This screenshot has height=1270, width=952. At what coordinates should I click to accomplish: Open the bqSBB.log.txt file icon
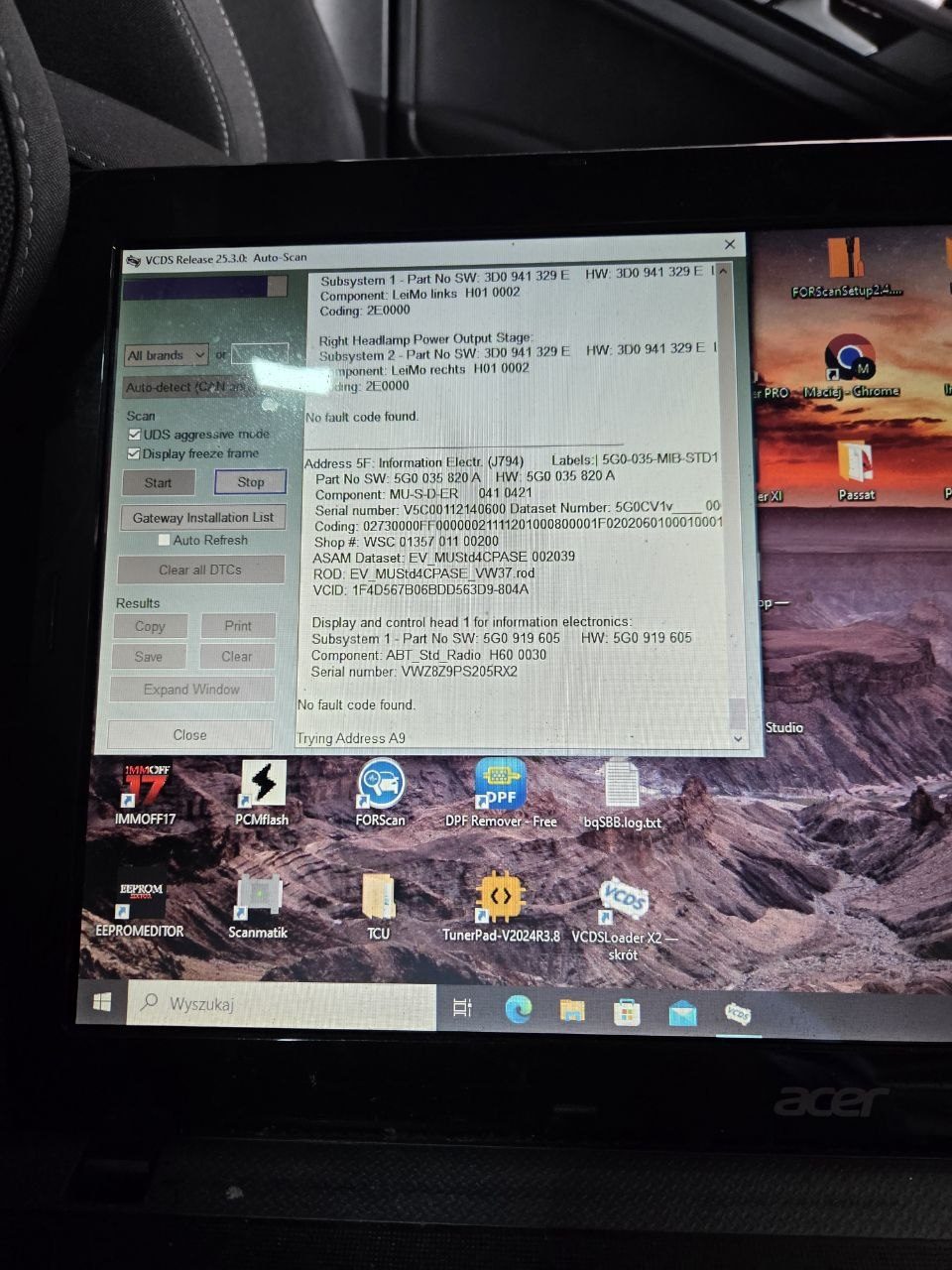tap(622, 795)
